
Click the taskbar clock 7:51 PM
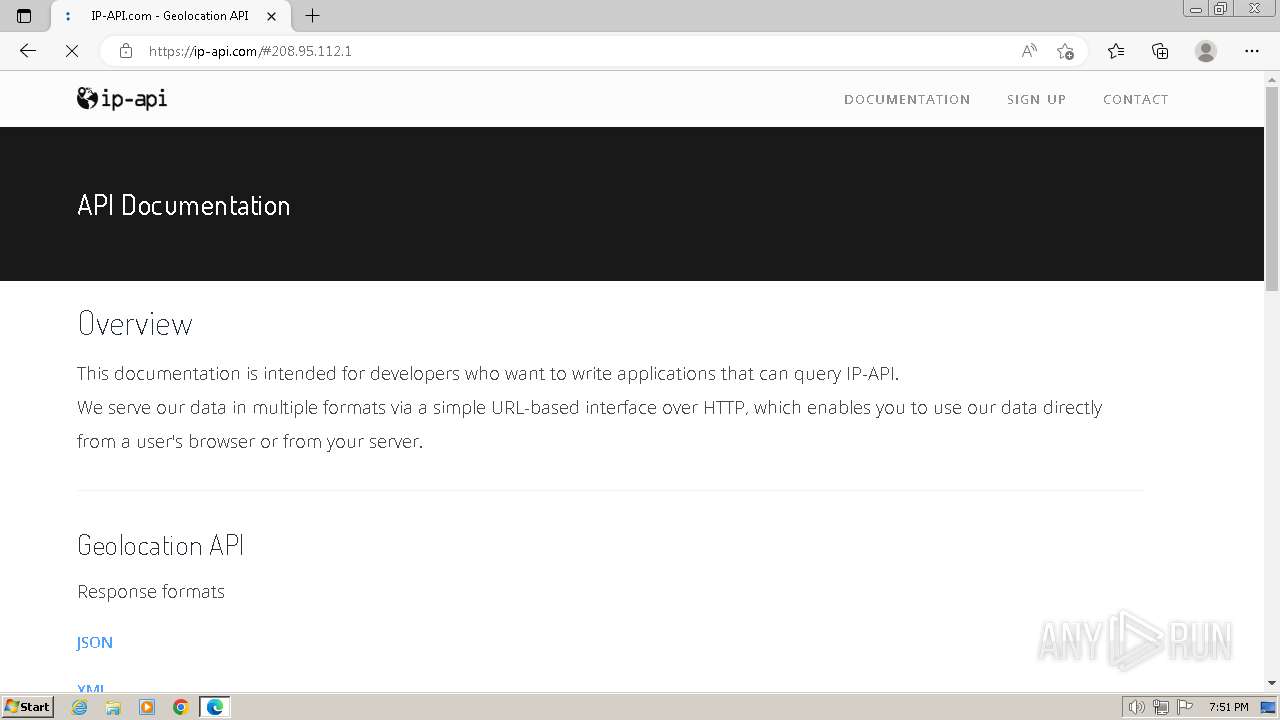pos(1228,707)
